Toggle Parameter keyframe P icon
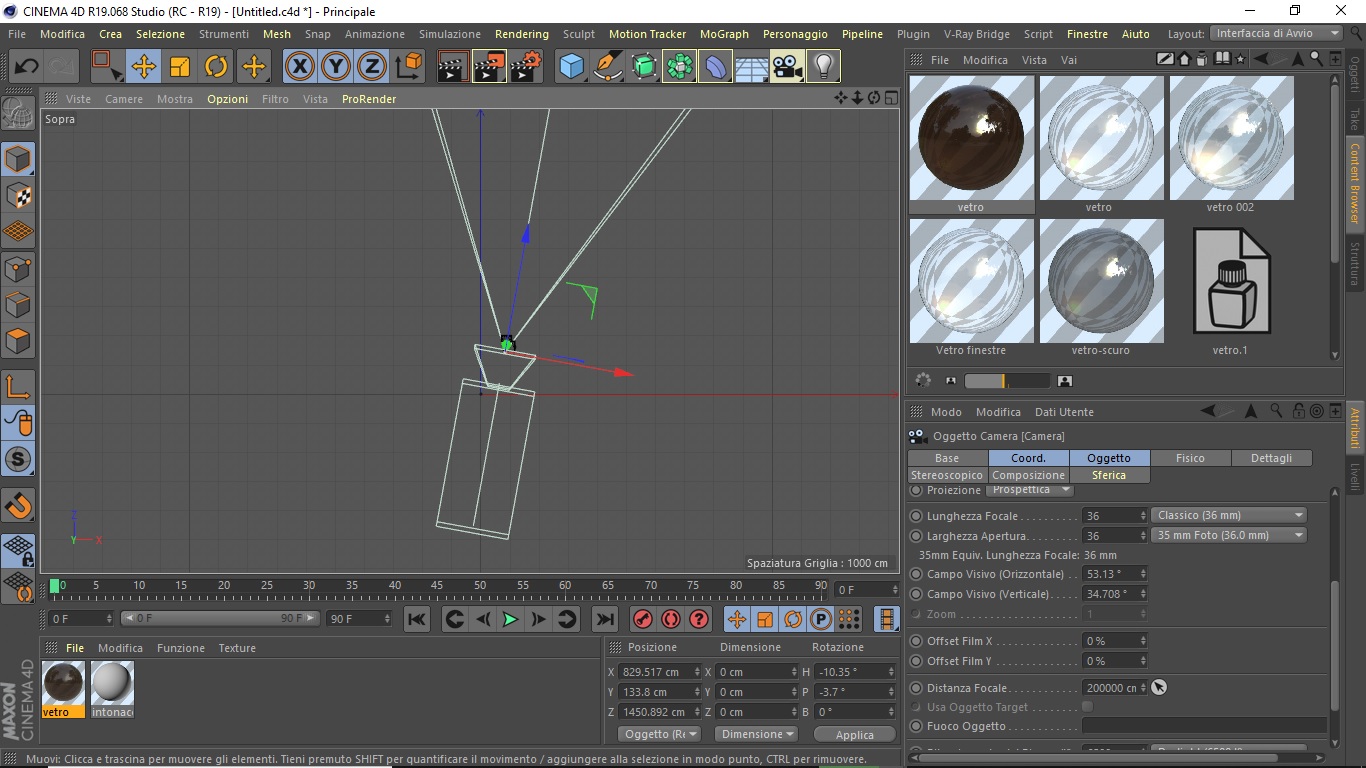The image size is (1366, 768). [821, 619]
